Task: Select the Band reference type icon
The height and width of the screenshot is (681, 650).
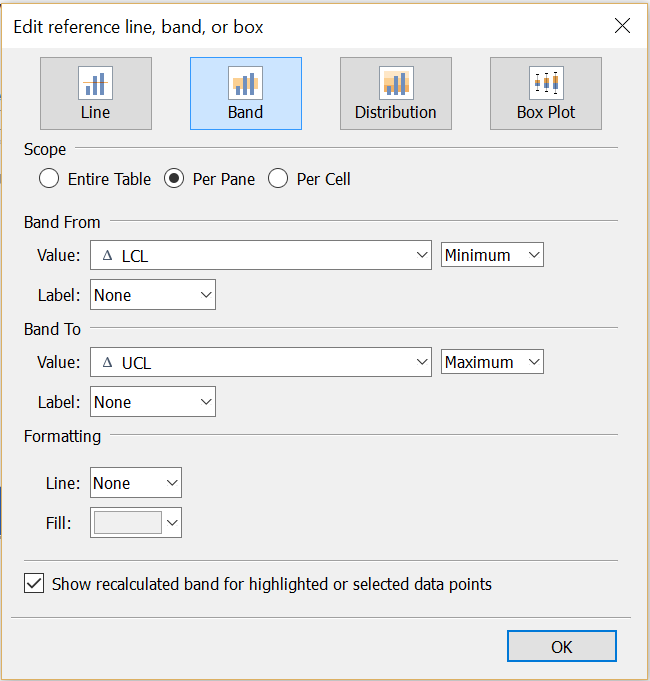Action: [245, 83]
